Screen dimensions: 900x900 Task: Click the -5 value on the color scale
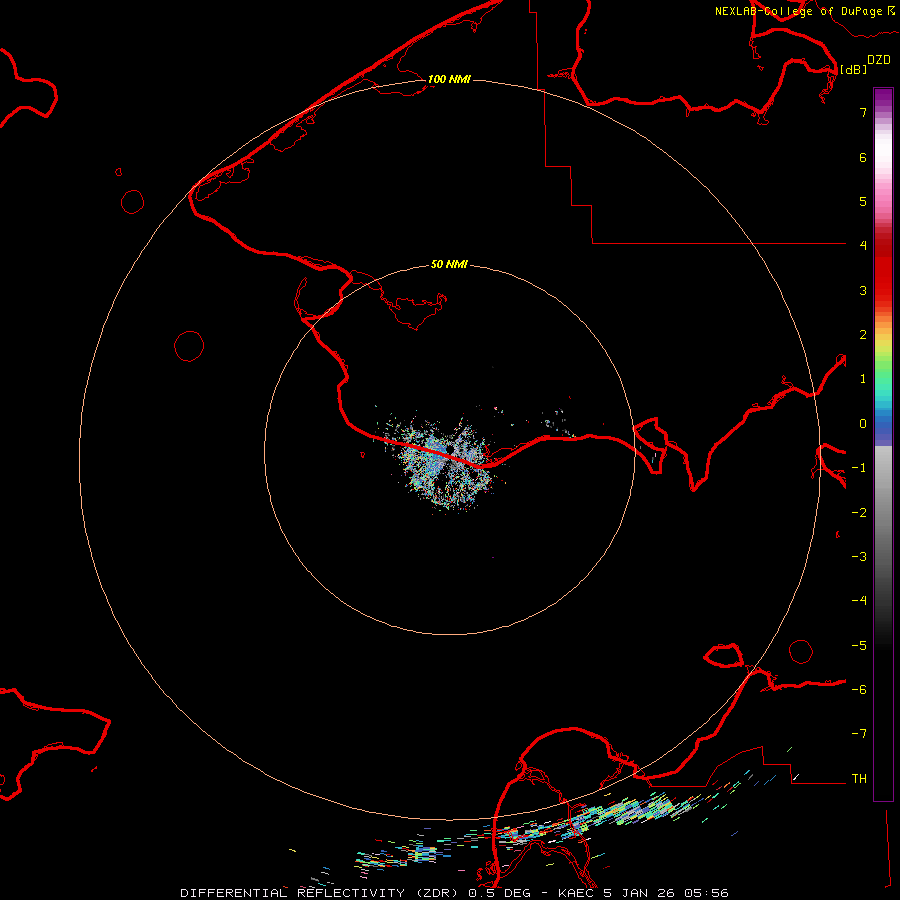coord(859,646)
